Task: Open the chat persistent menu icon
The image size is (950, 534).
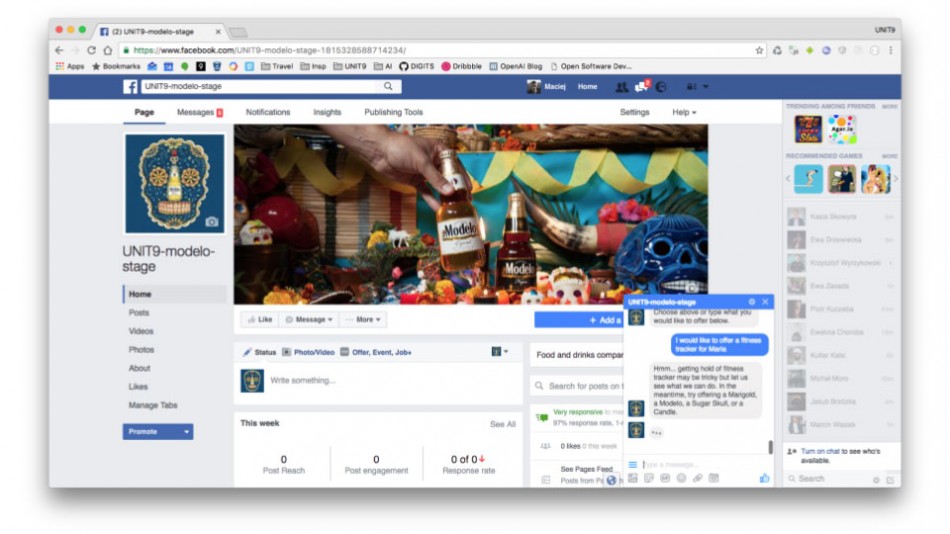Action: 633,464
